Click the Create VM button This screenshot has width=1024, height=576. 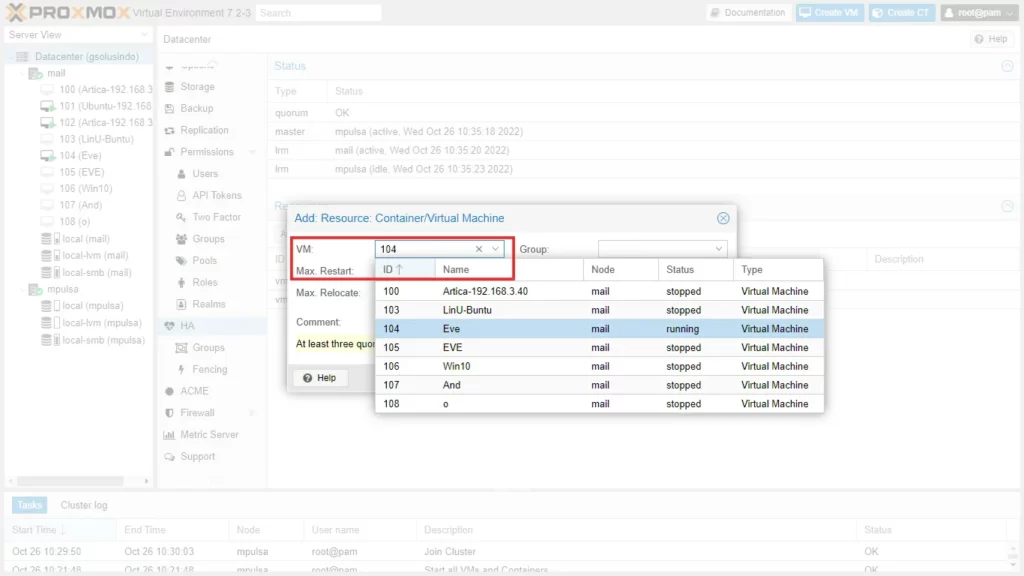pyautogui.click(x=829, y=13)
